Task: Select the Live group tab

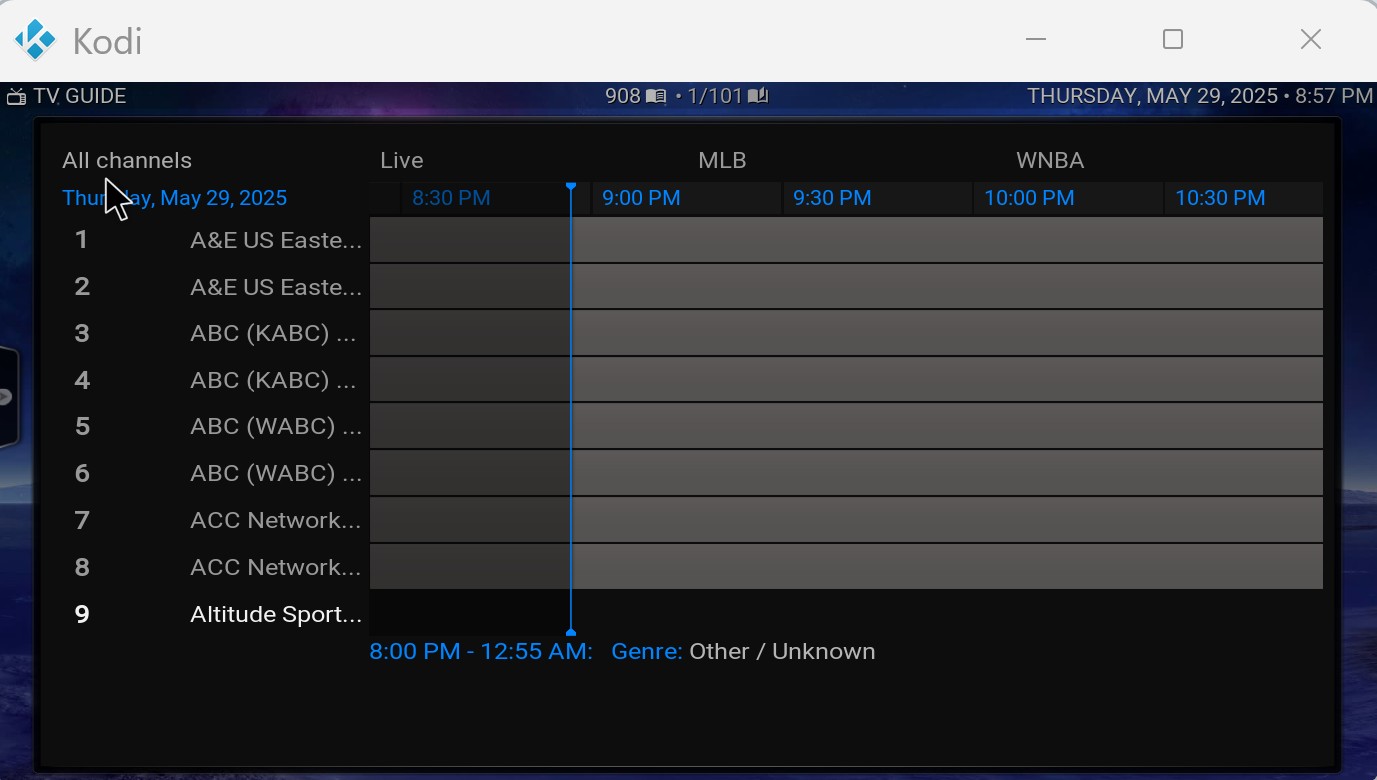Action: coord(402,160)
